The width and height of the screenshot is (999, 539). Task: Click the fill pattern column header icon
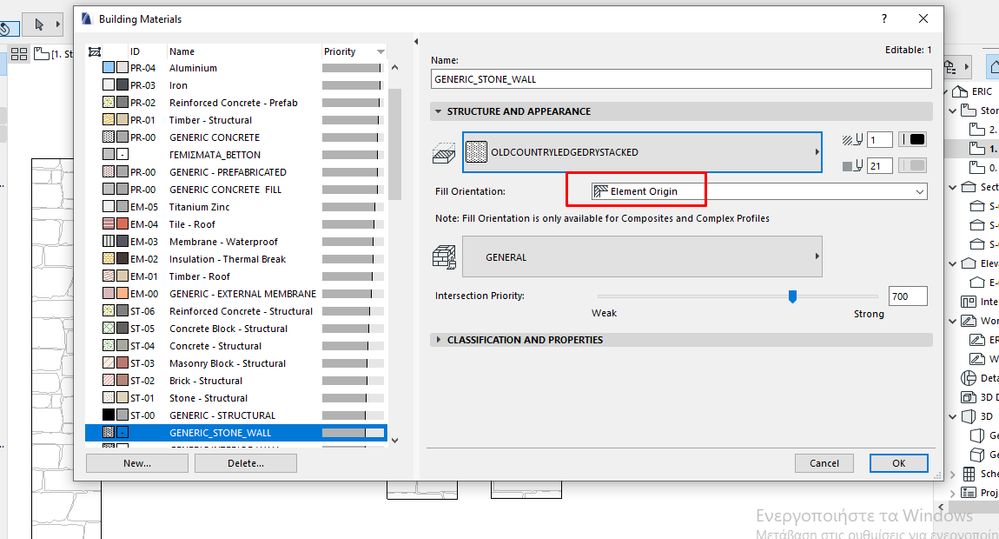coord(95,52)
